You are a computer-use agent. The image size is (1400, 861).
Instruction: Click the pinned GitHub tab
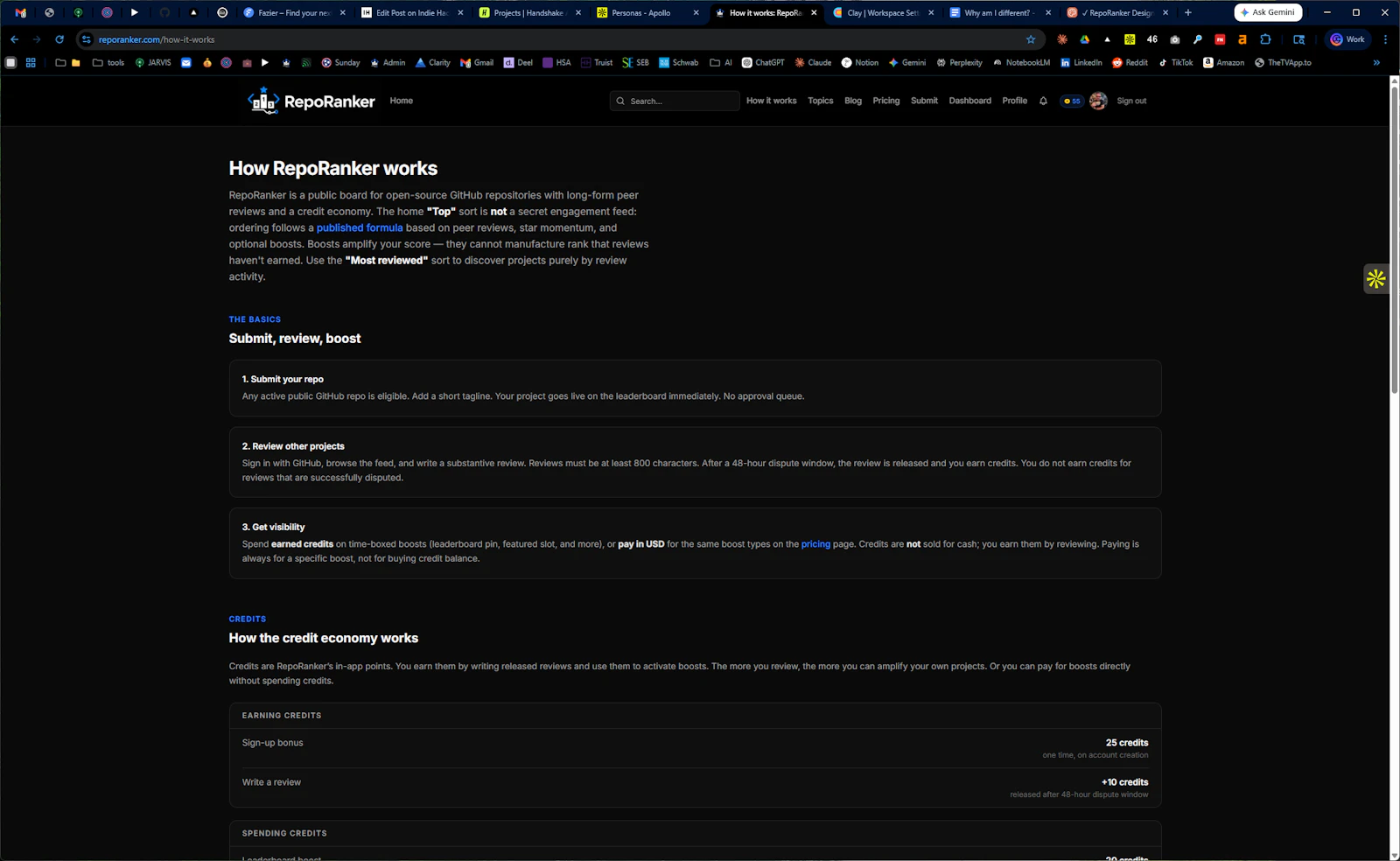(164, 13)
